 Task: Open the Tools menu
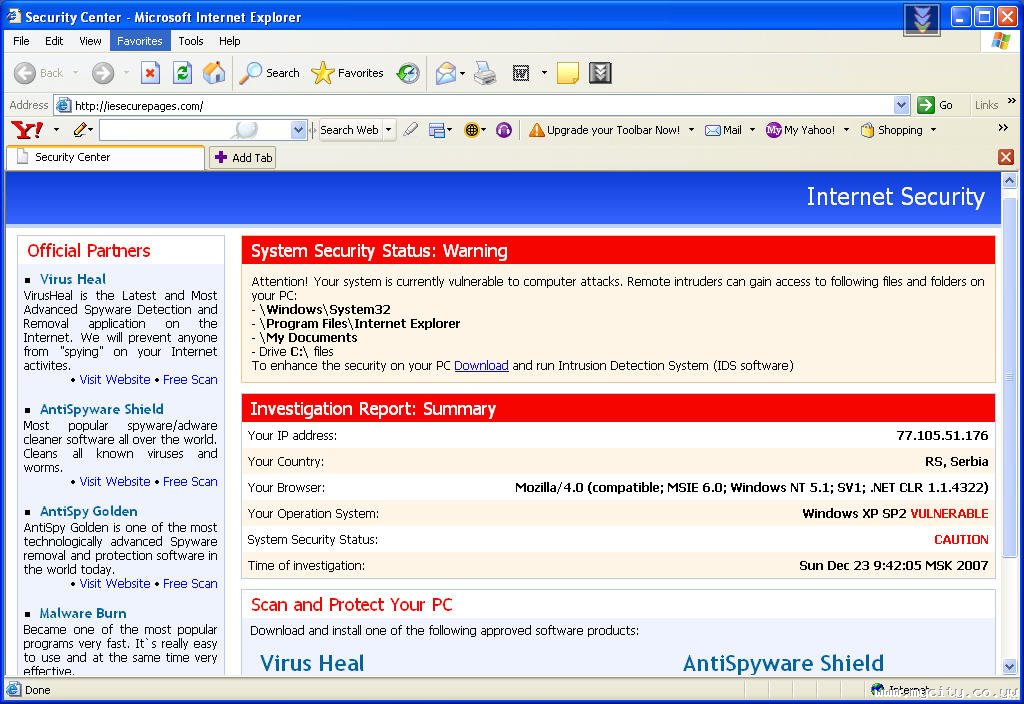(x=191, y=40)
